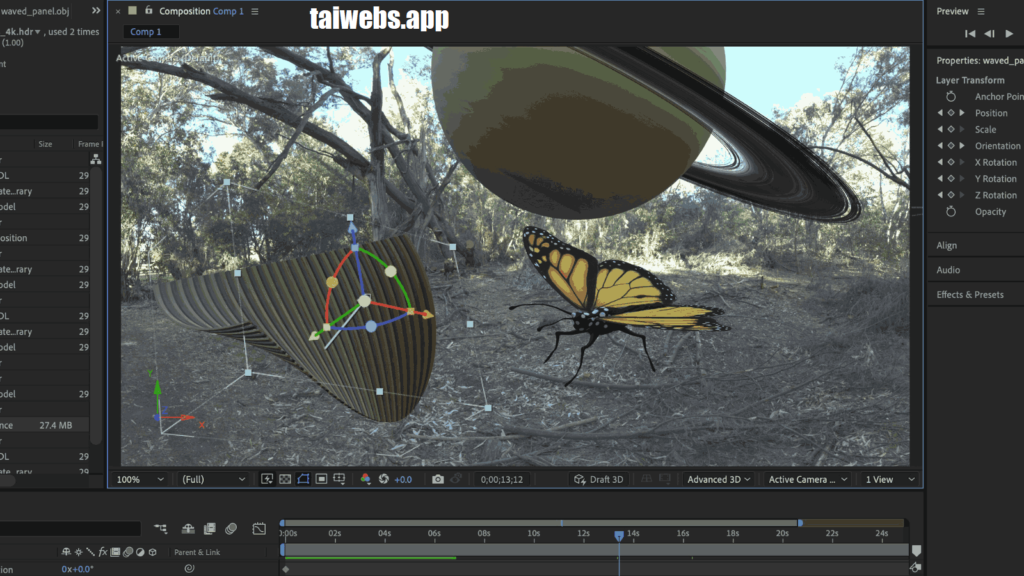Screen dimensions: 1024x576
Task: Click the keyframe diamond in timeline track
Action: coord(285,569)
